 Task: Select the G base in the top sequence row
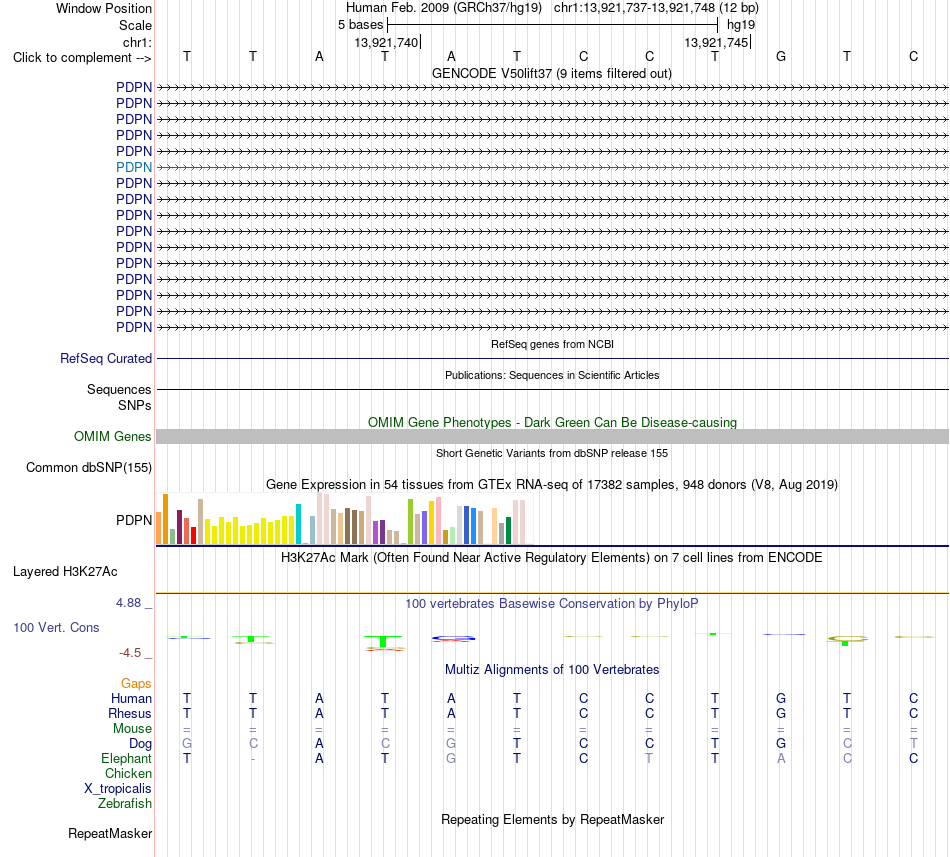pyautogui.click(x=781, y=56)
